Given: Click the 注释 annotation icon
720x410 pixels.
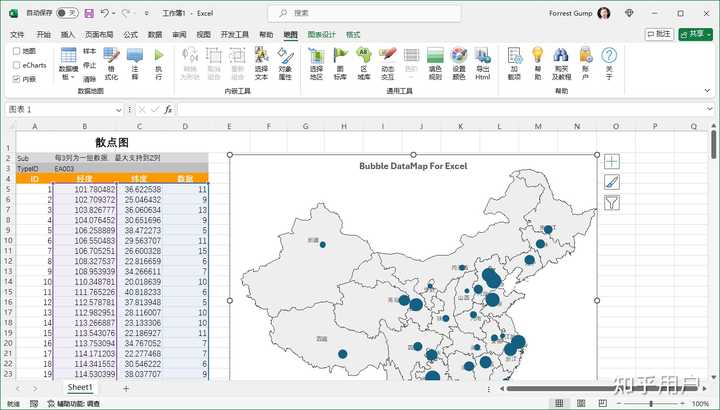Looking at the screenshot, I should pos(135,64).
